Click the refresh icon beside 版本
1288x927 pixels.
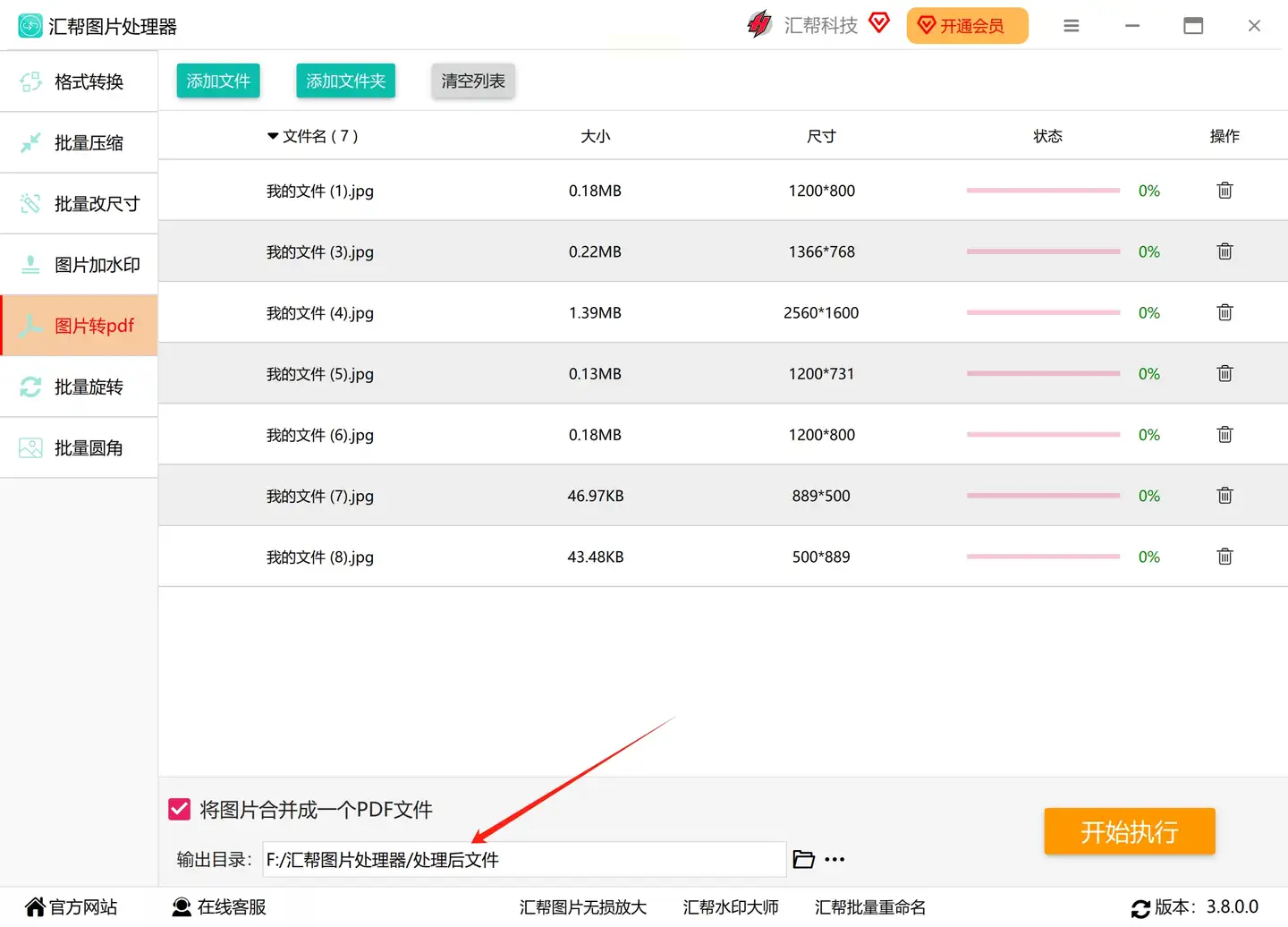click(x=1140, y=908)
